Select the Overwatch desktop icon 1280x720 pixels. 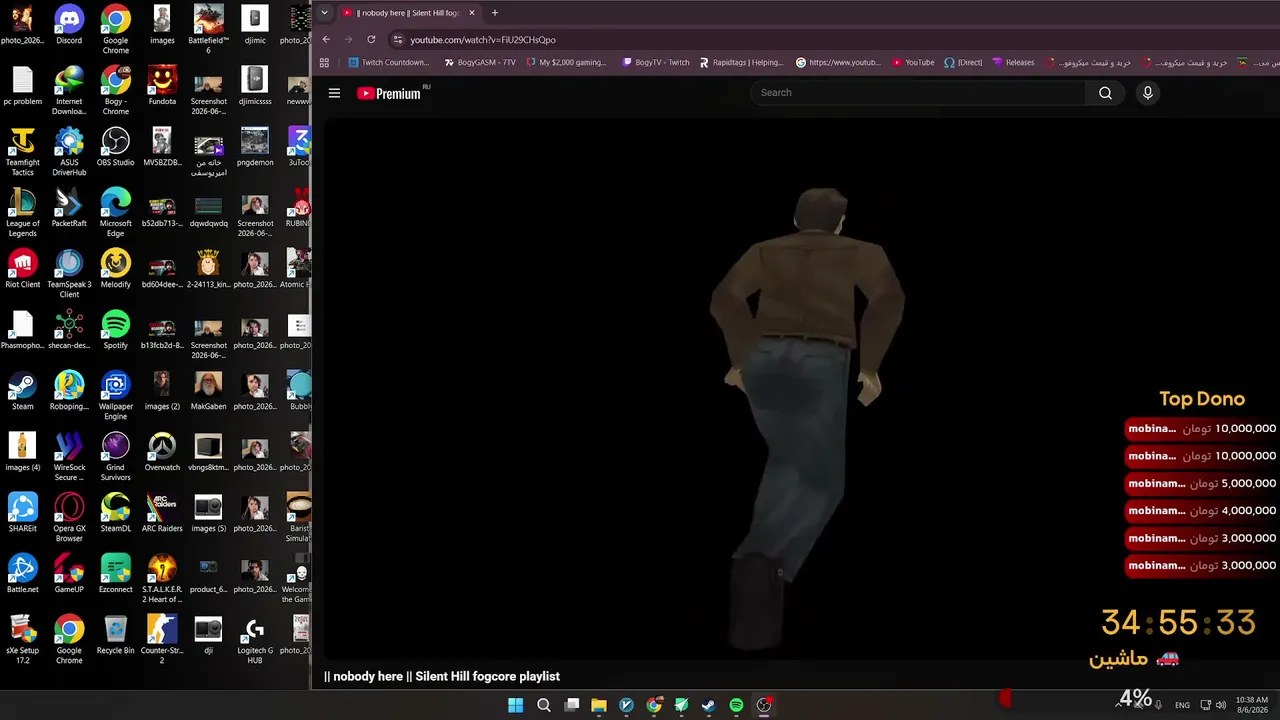(162, 452)
